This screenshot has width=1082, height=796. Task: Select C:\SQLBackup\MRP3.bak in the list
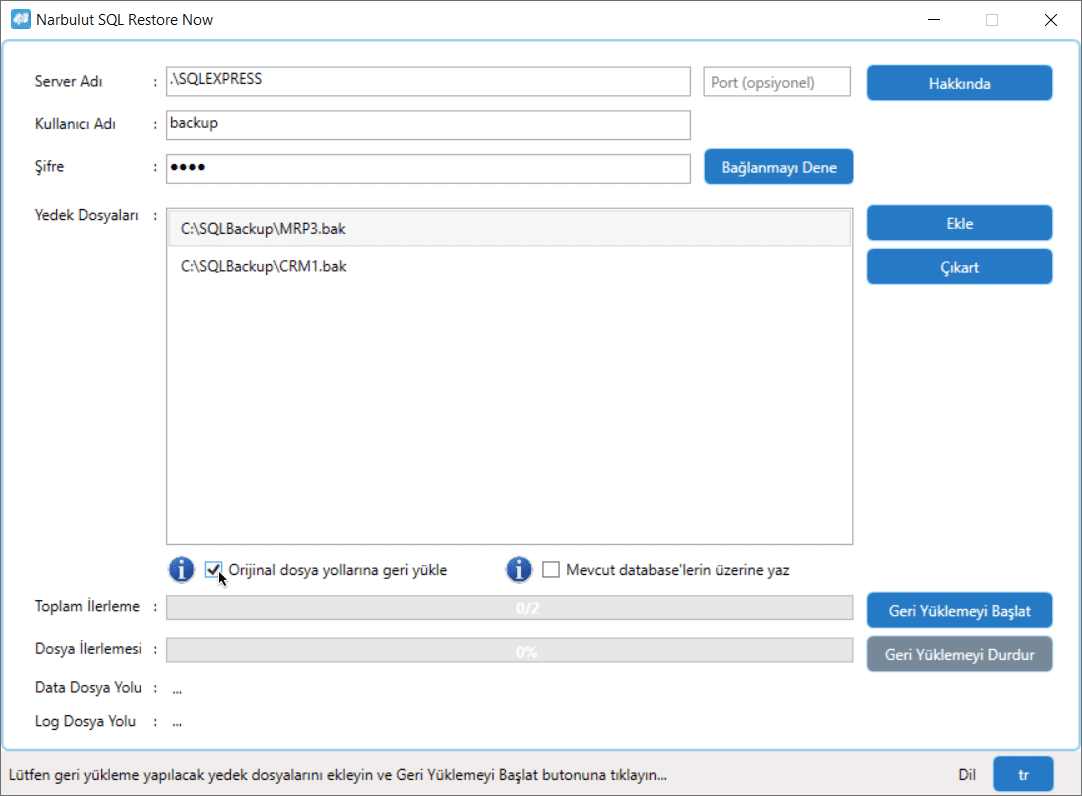[509, 228]
